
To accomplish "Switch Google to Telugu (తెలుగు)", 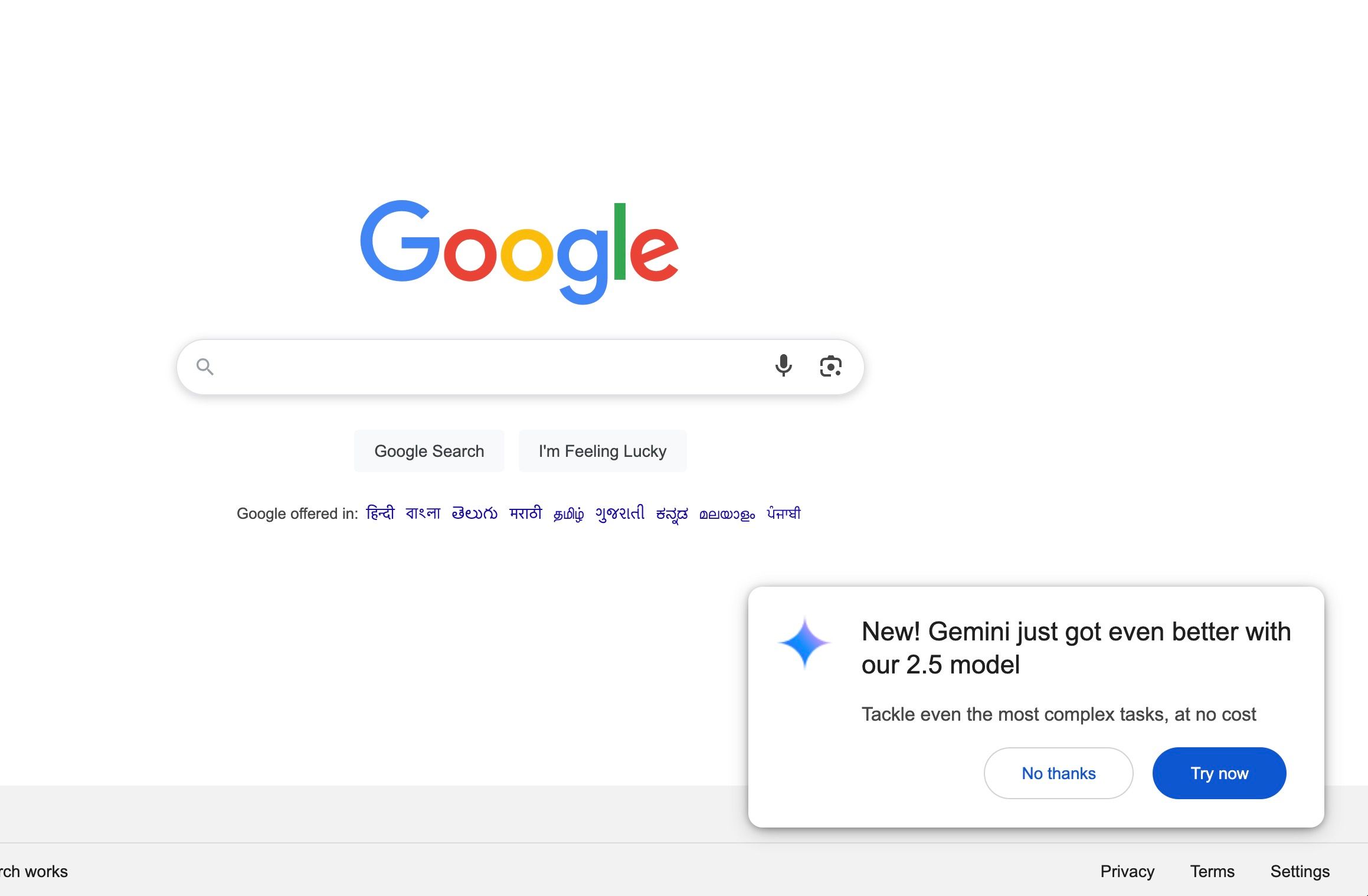I will [x=474, y=513].
